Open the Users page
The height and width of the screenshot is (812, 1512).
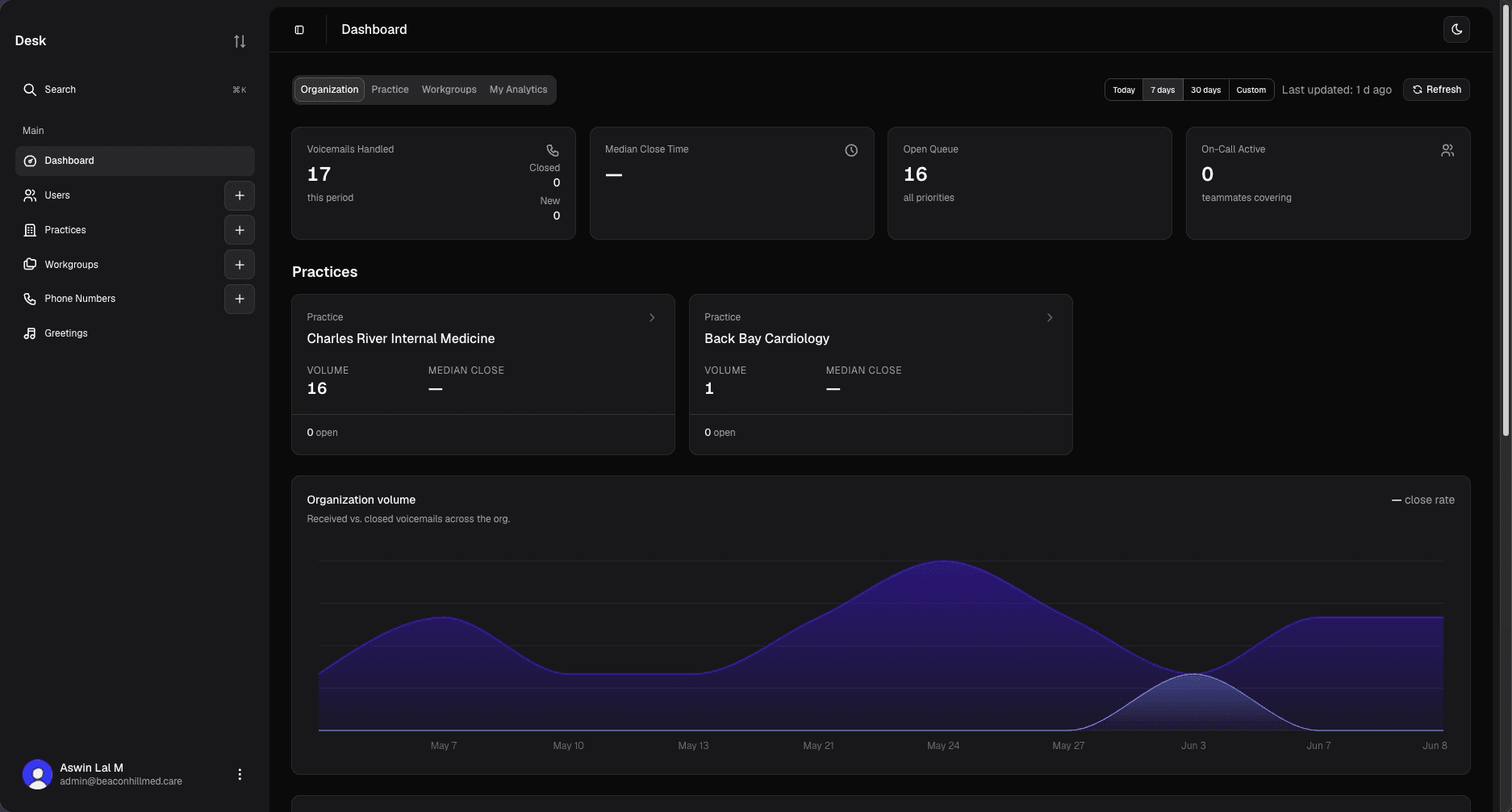point(118,195)
